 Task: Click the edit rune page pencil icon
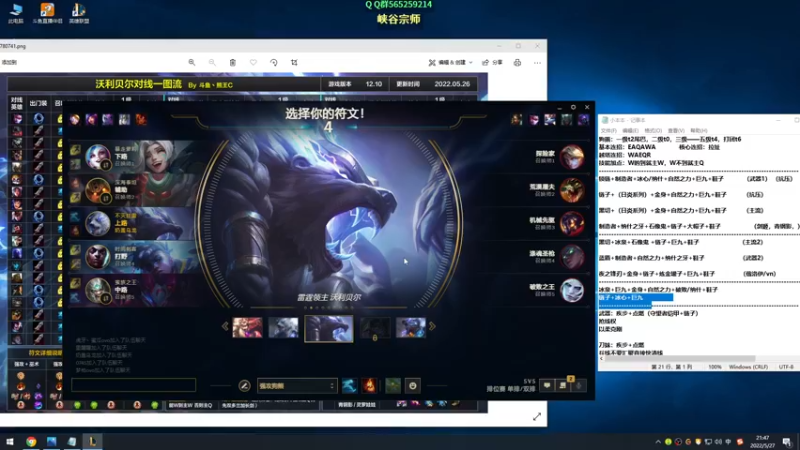pos(244,386)
